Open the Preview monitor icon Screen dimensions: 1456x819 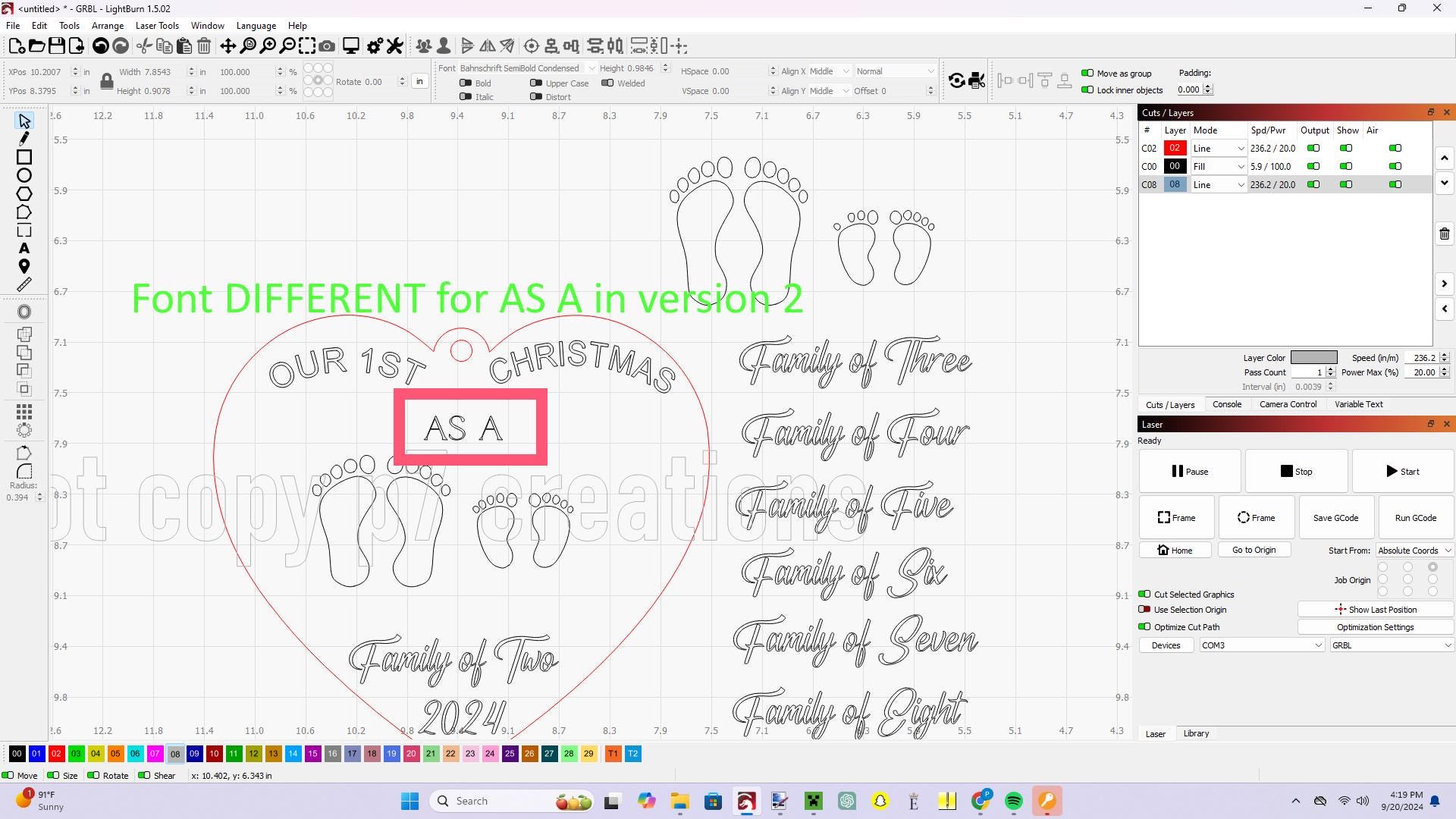tap(350, 46)
